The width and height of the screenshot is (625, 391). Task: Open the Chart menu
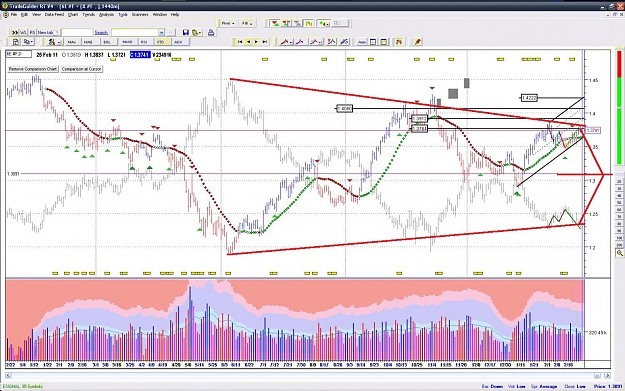[73, 14]
